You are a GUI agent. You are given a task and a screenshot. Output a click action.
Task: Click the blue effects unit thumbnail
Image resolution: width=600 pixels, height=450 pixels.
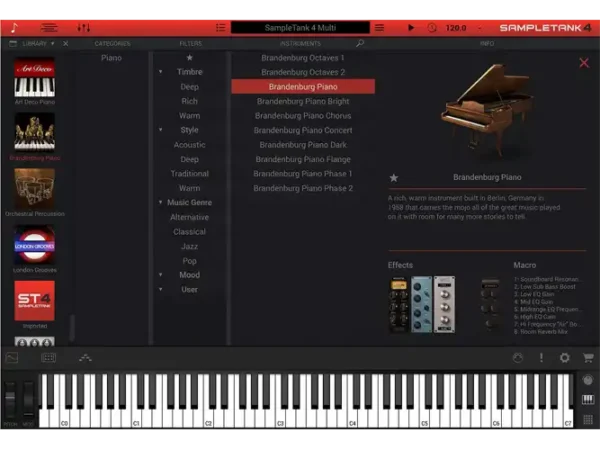421,304
